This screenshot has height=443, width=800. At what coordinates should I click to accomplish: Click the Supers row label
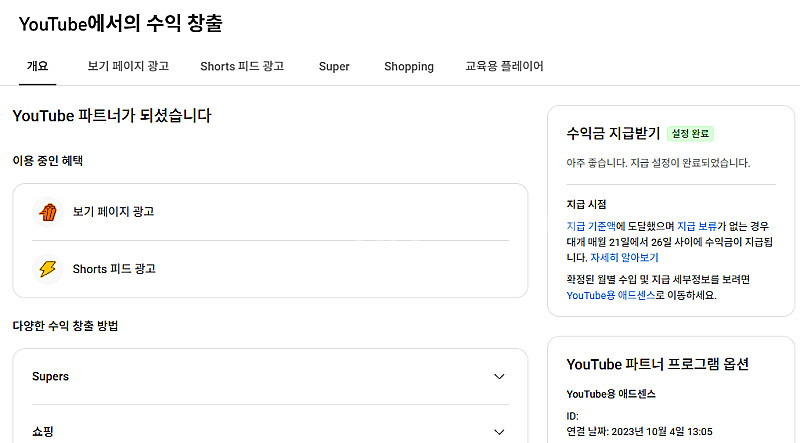tap(50, 376)
